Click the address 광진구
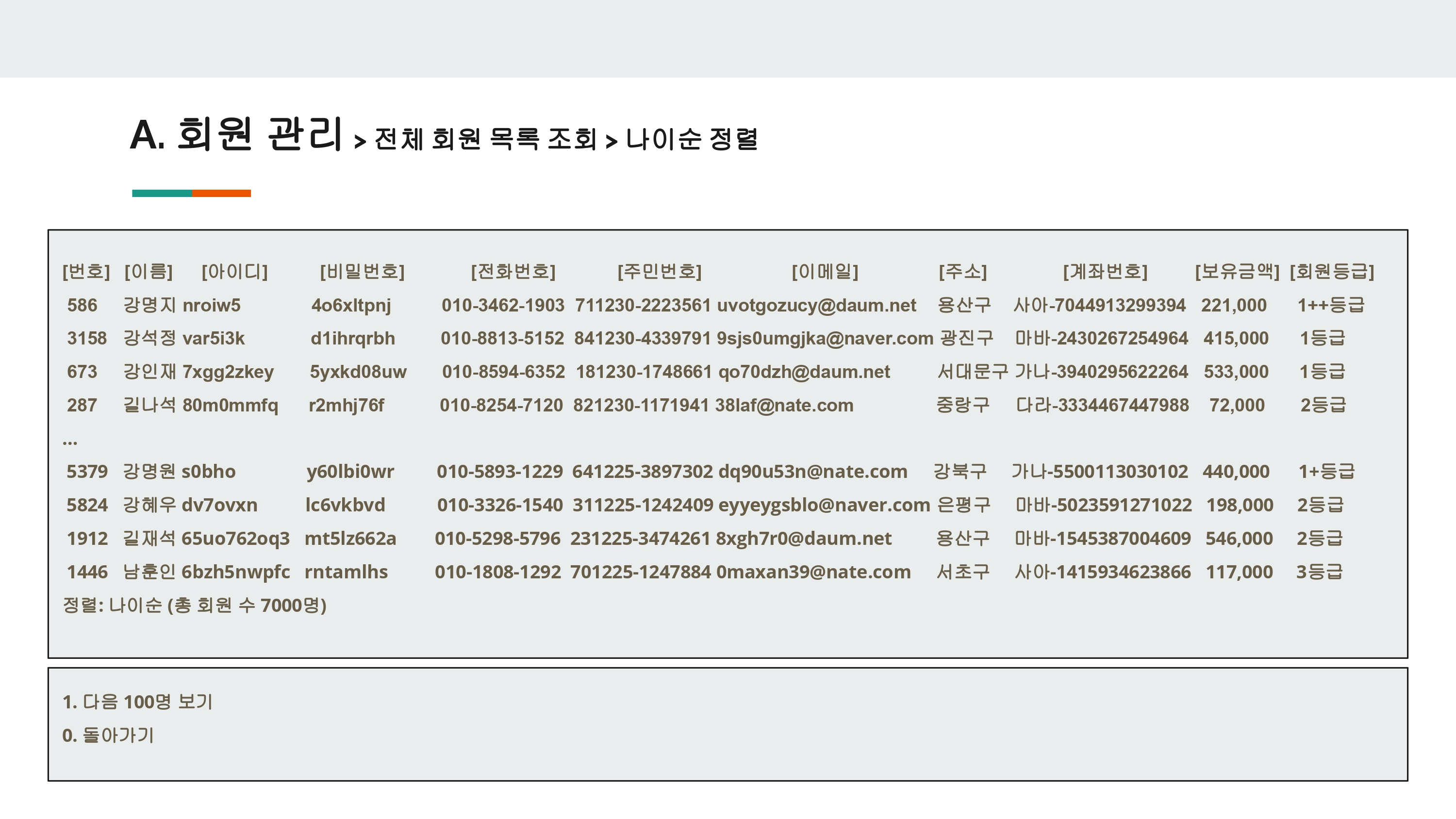The width and height of the screenshot is (1456, 819). pyautogui.click(x=966, y=338)
